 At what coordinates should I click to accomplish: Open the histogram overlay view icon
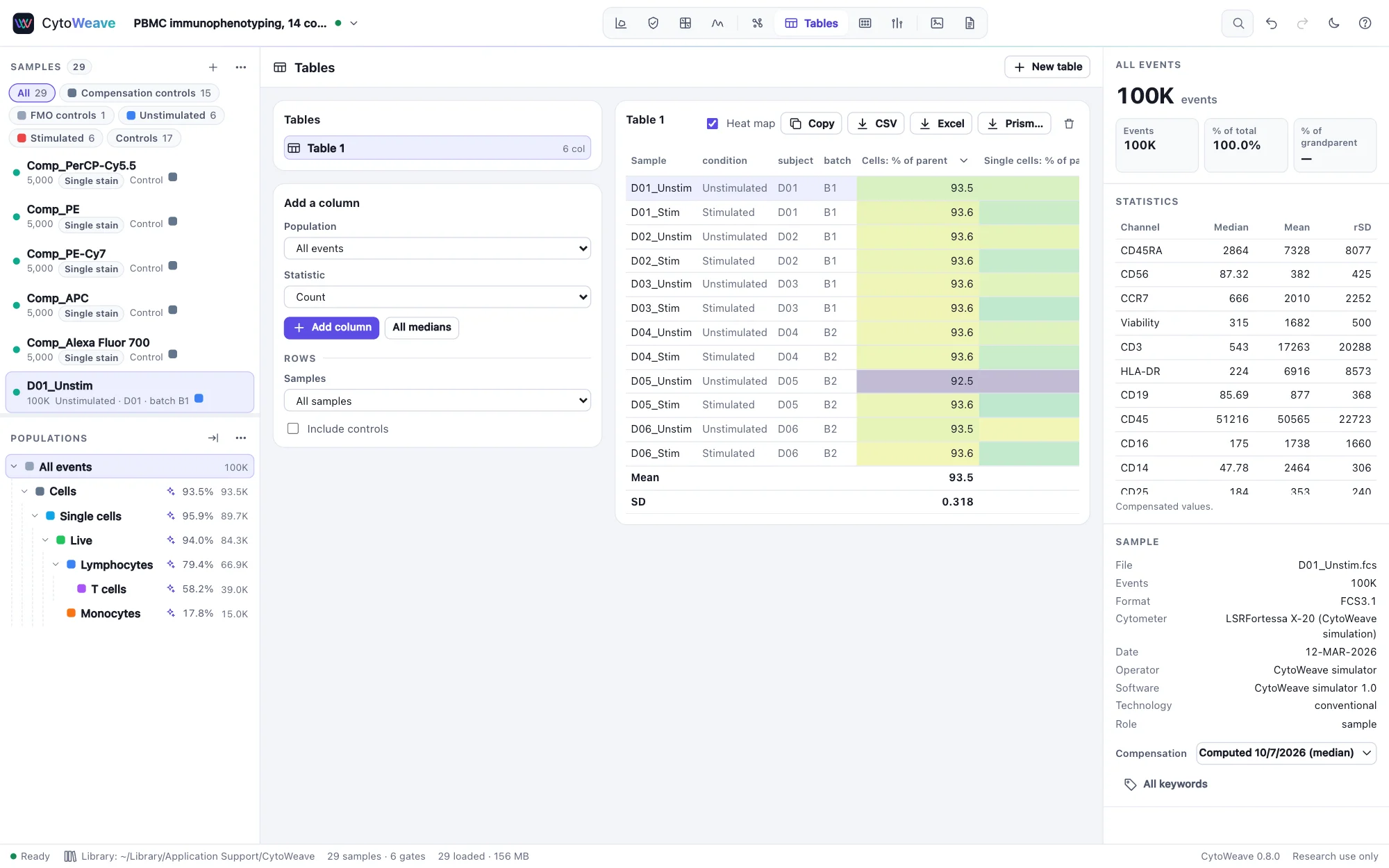pyautogui.click(x=717, y=23)
